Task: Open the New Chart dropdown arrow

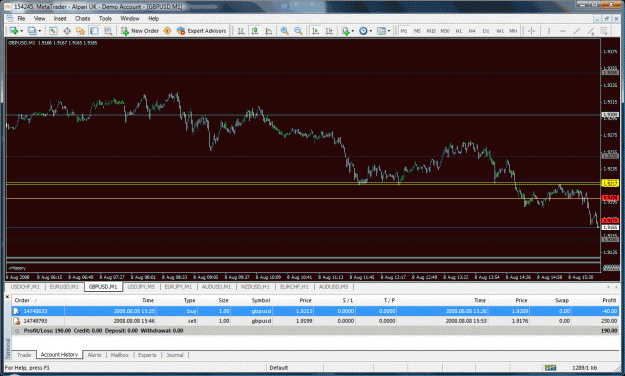Action: pyautogui.click(x=21, y=31)
